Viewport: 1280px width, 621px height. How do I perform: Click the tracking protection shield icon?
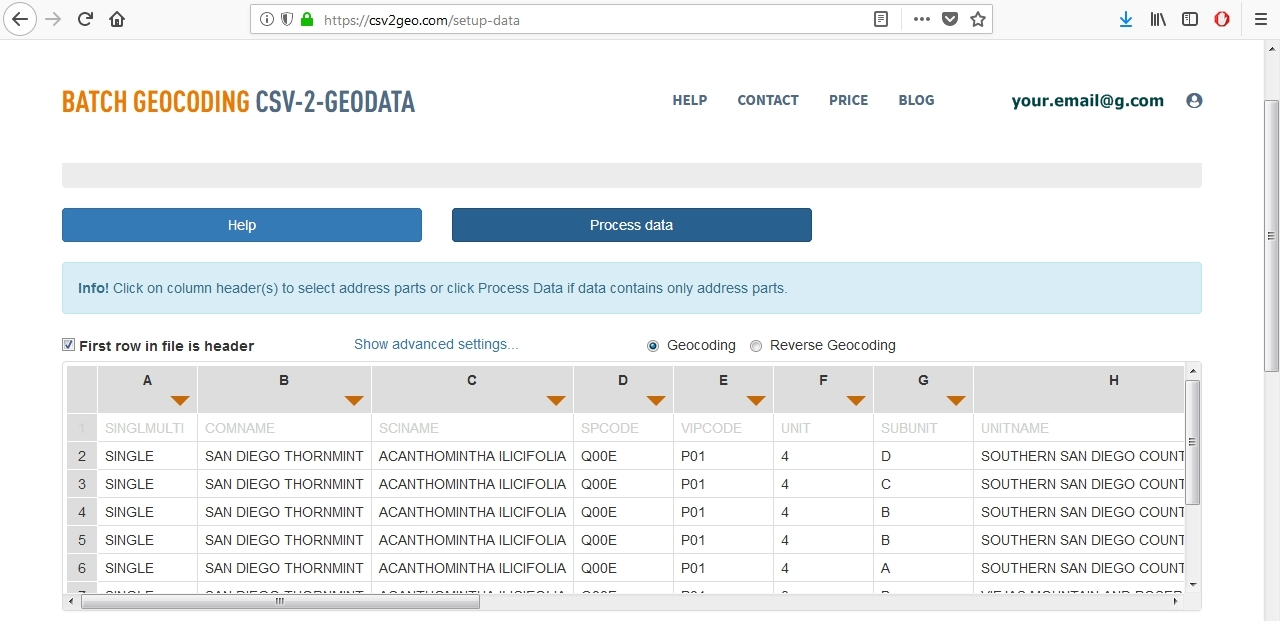point(286,19)
